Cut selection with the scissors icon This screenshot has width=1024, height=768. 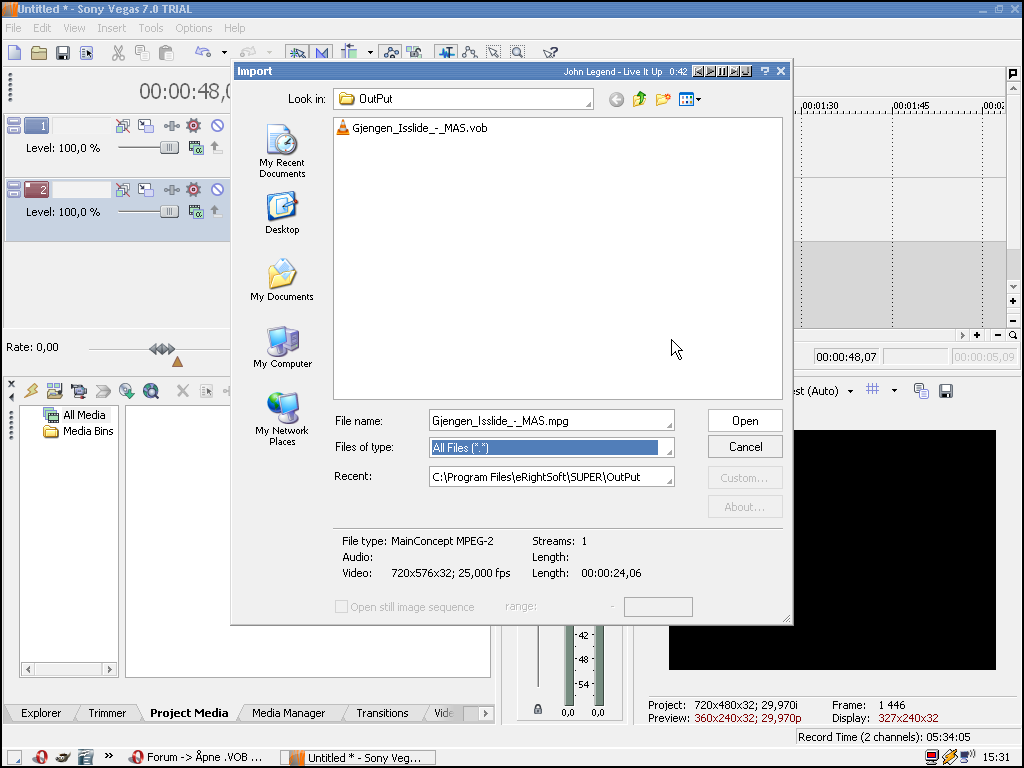[118, 53]
